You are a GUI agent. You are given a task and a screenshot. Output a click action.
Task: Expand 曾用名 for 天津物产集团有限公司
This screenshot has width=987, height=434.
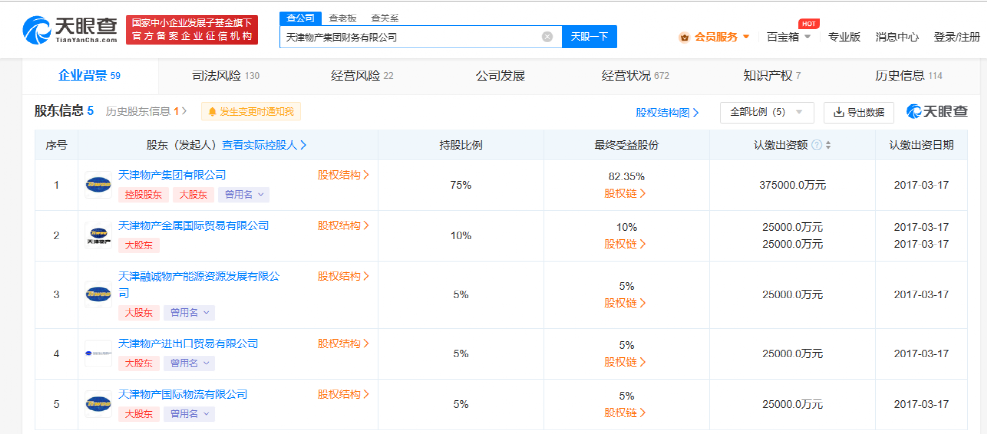244,195
